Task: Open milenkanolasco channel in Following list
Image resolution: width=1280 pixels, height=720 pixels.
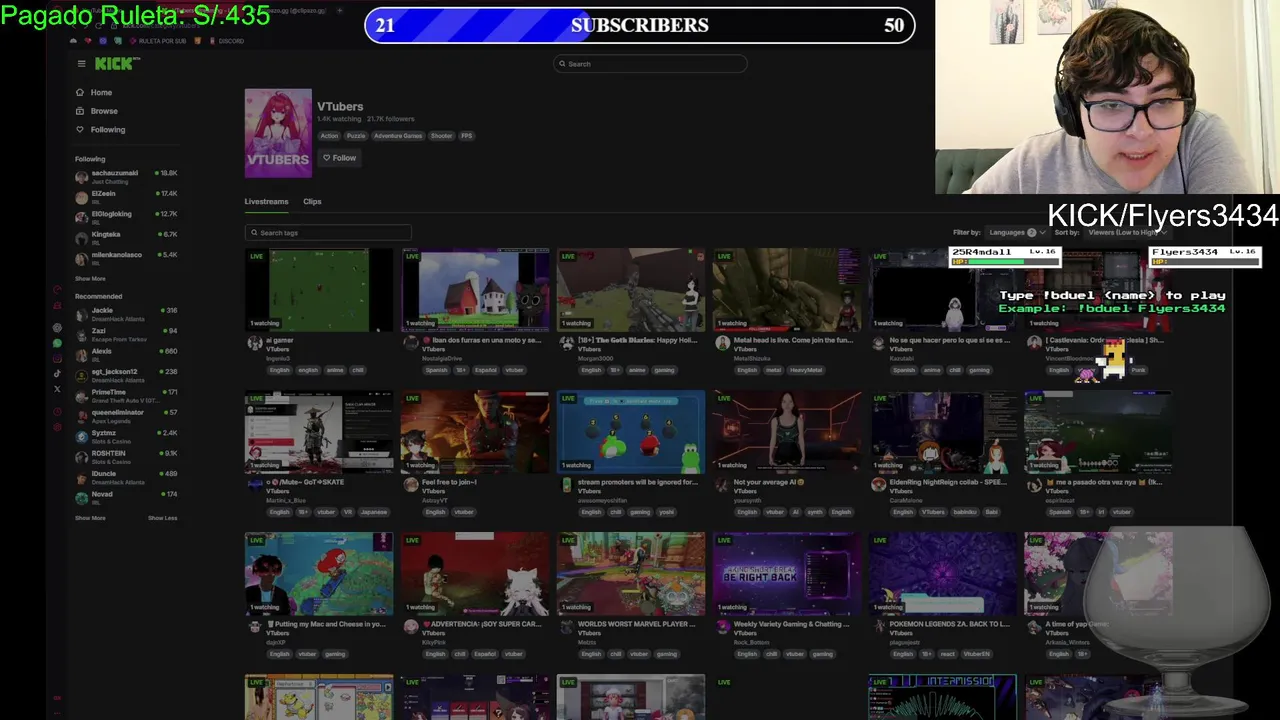Action: (x=127, y=258)
